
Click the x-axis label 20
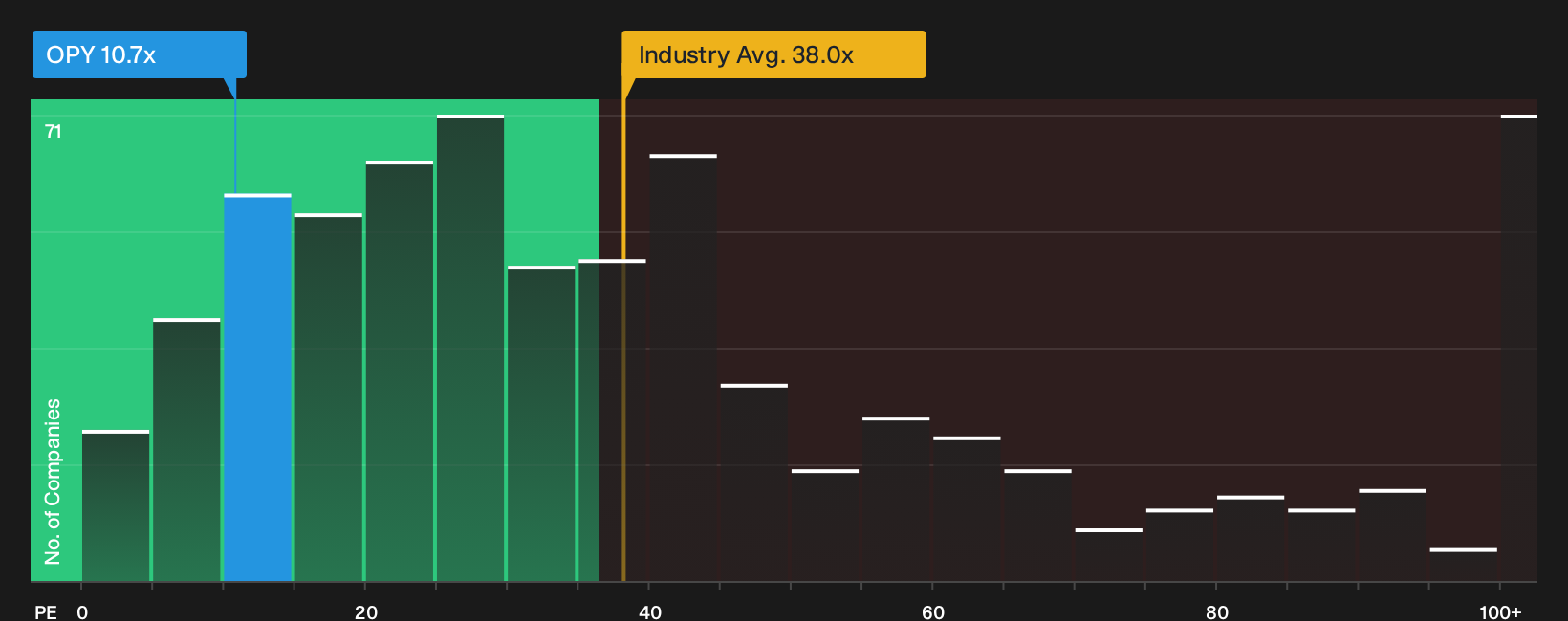click(366, 611)
